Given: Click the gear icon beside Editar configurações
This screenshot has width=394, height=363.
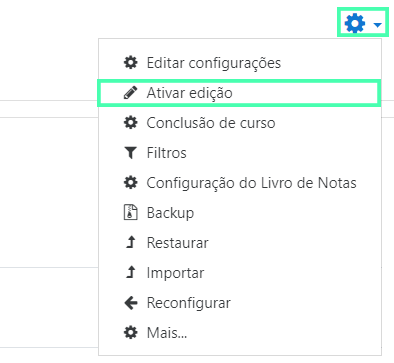Looking at the screenshot, I should coord(130,63).
